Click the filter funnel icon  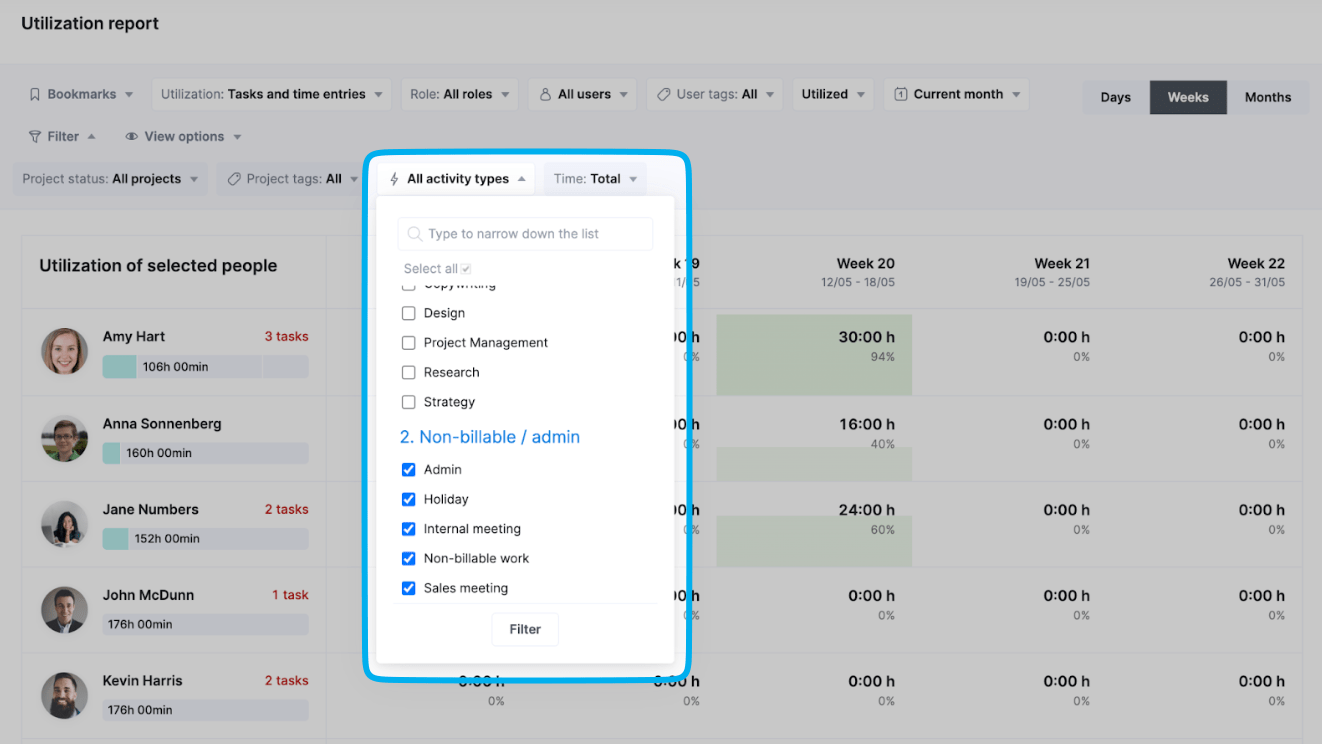click(x=35, y=136)
